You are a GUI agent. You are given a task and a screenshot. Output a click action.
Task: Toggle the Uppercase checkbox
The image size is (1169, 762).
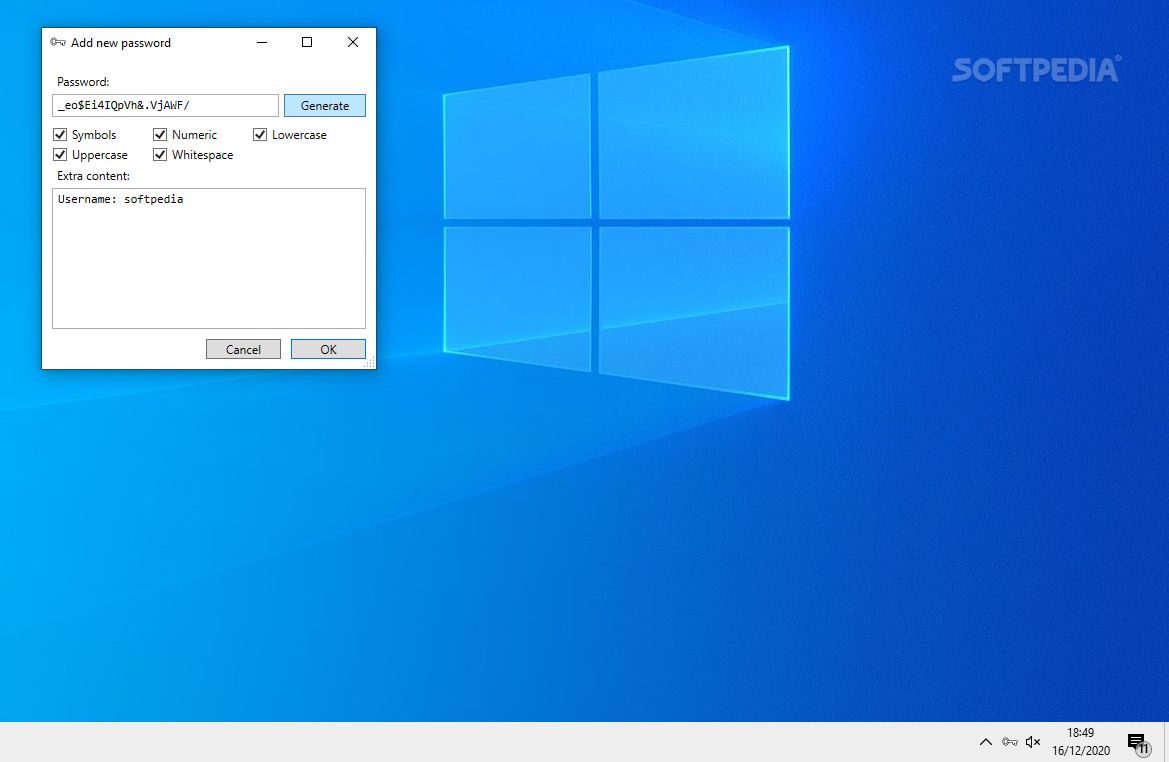click(x=60, y=155)
